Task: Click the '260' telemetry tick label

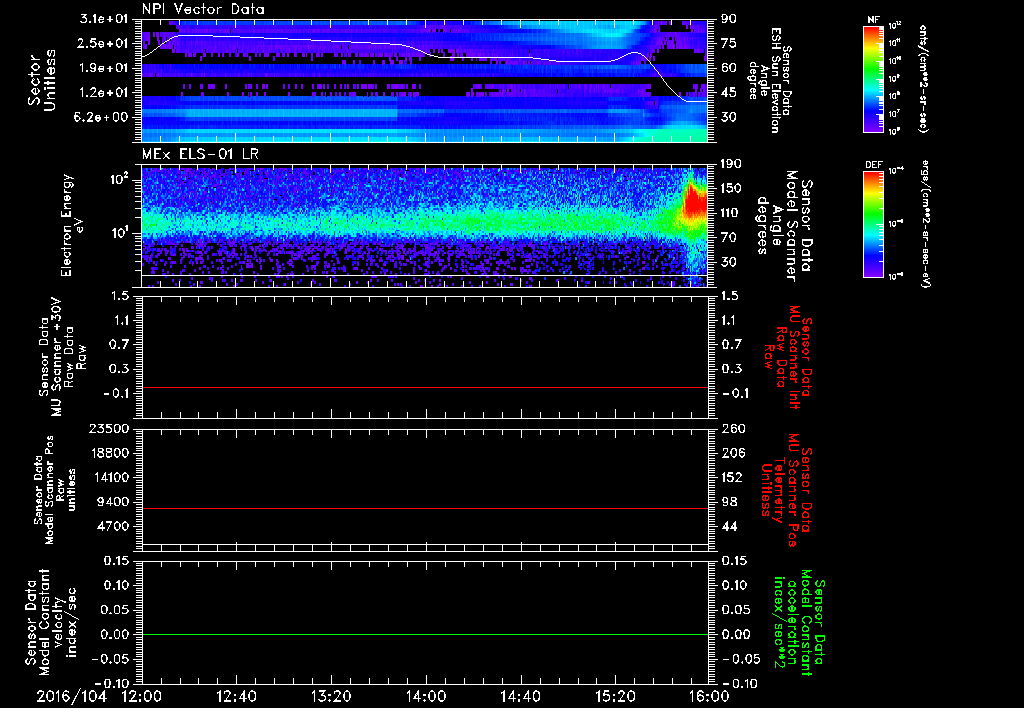Action: 731,428
